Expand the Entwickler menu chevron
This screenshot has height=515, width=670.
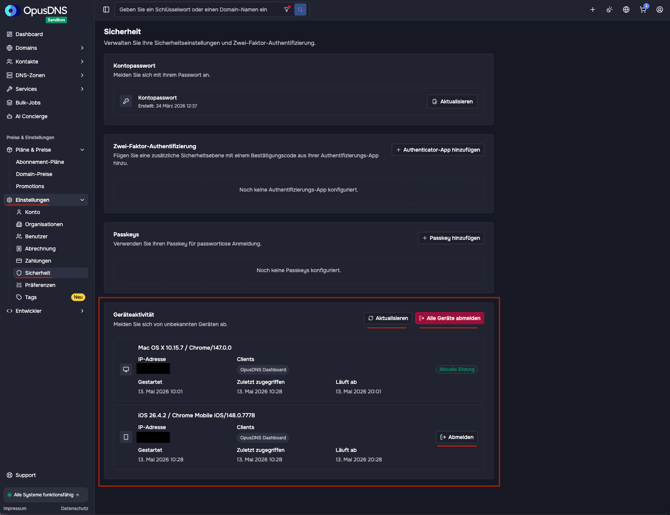(82, 311)
